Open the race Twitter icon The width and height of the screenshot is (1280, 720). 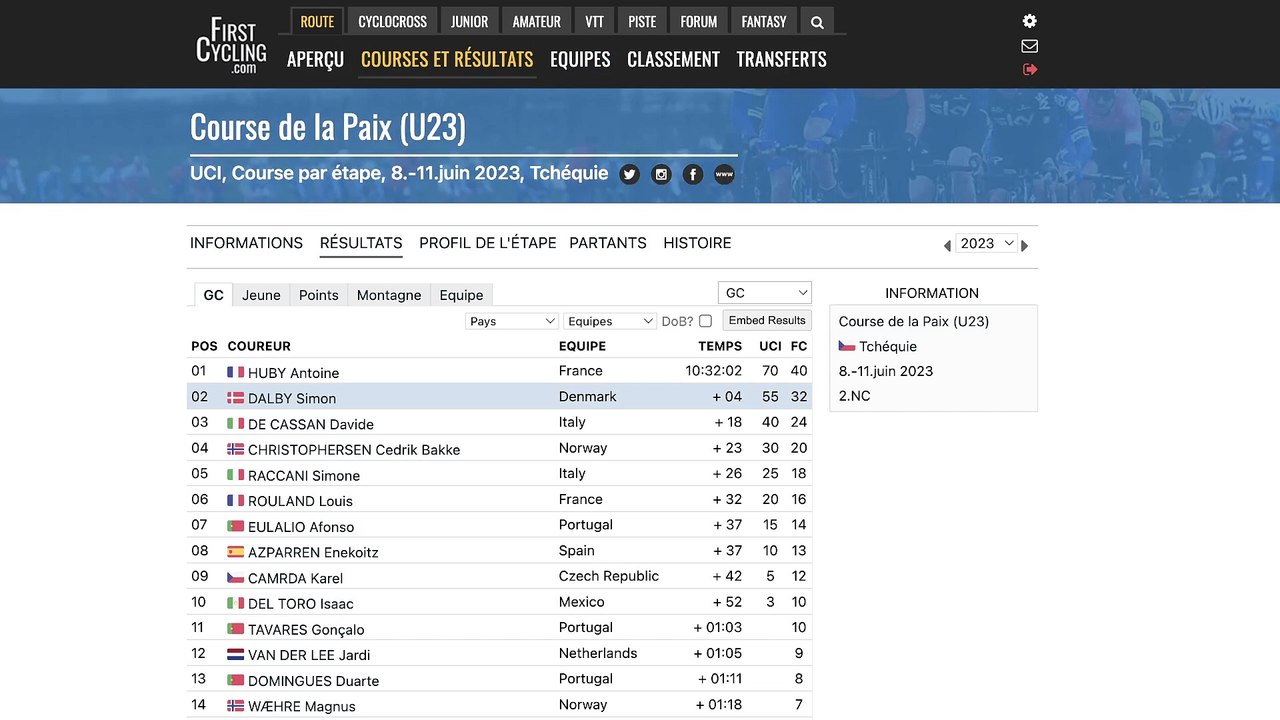click(629, 175)
